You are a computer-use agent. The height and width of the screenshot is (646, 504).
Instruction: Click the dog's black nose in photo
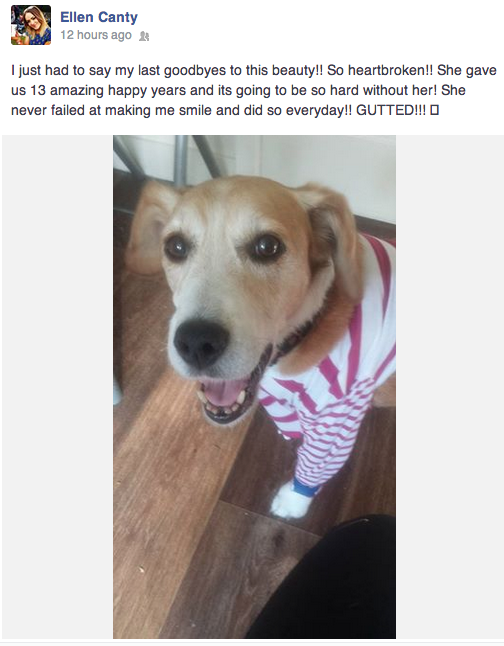(x=201, y=343)
